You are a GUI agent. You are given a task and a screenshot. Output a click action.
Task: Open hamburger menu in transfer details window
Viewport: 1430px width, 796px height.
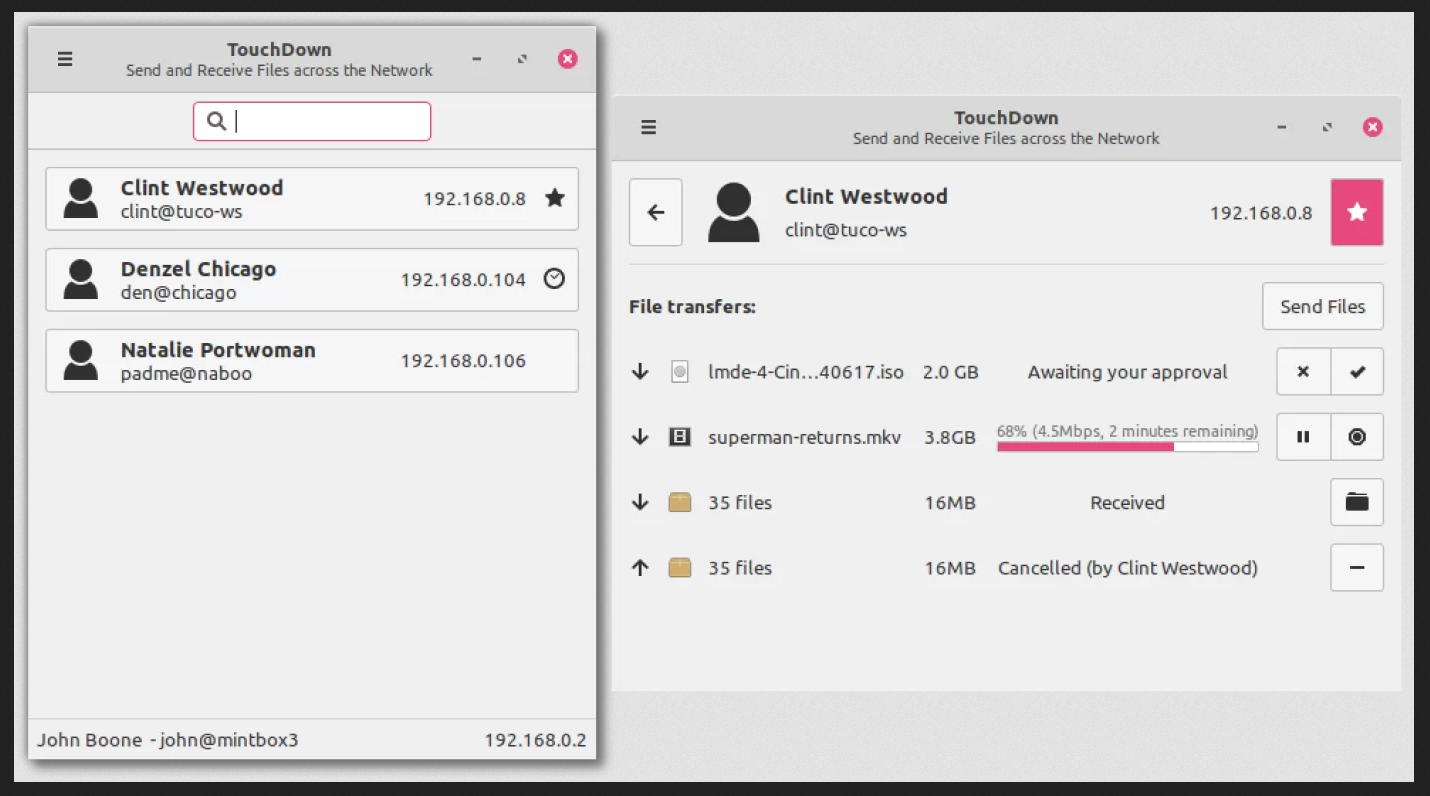[648, 127]
